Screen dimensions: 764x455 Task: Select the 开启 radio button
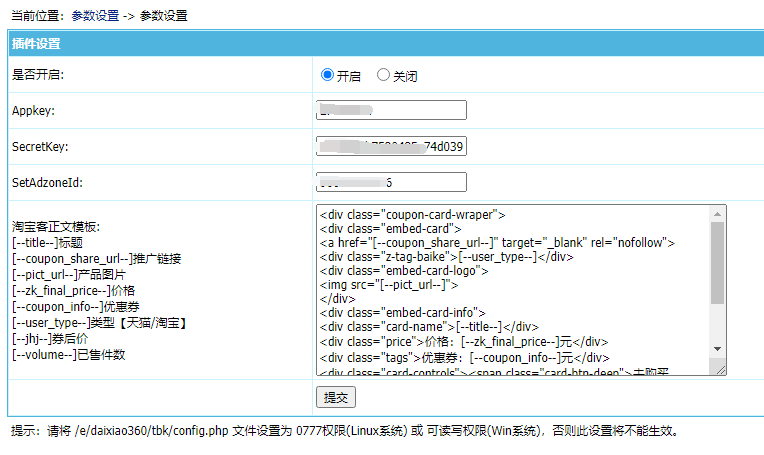[x=327, y=75]
